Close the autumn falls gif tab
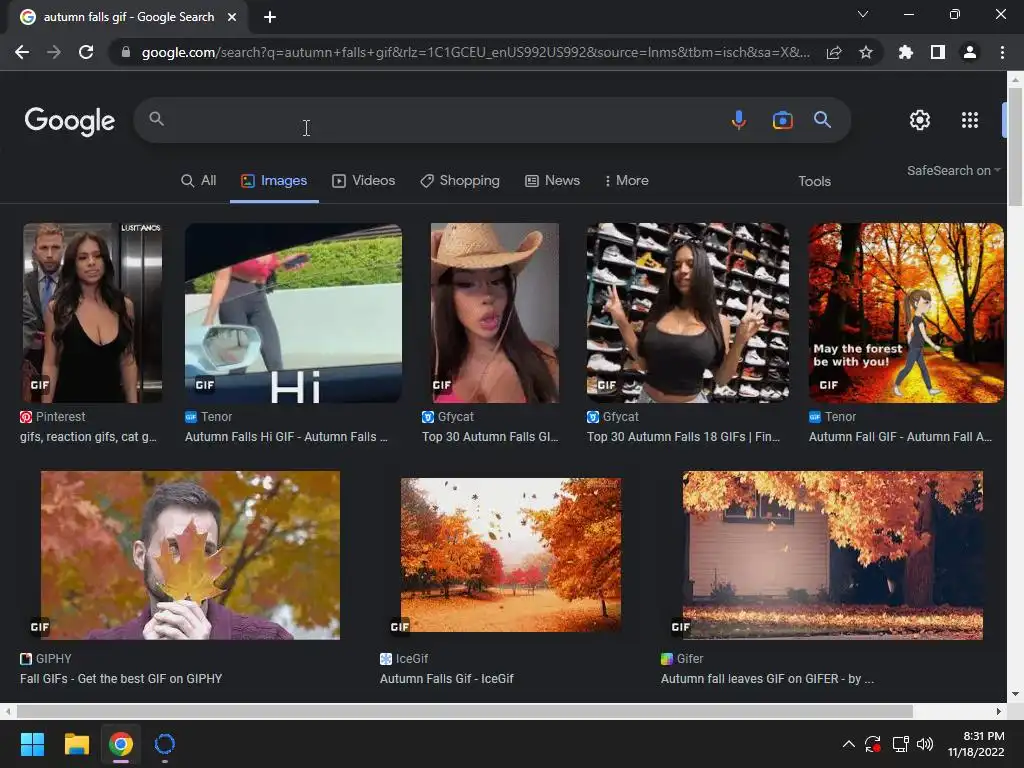Image resolution: width=1024 pixels, height=768 pixels. (232, 17)
